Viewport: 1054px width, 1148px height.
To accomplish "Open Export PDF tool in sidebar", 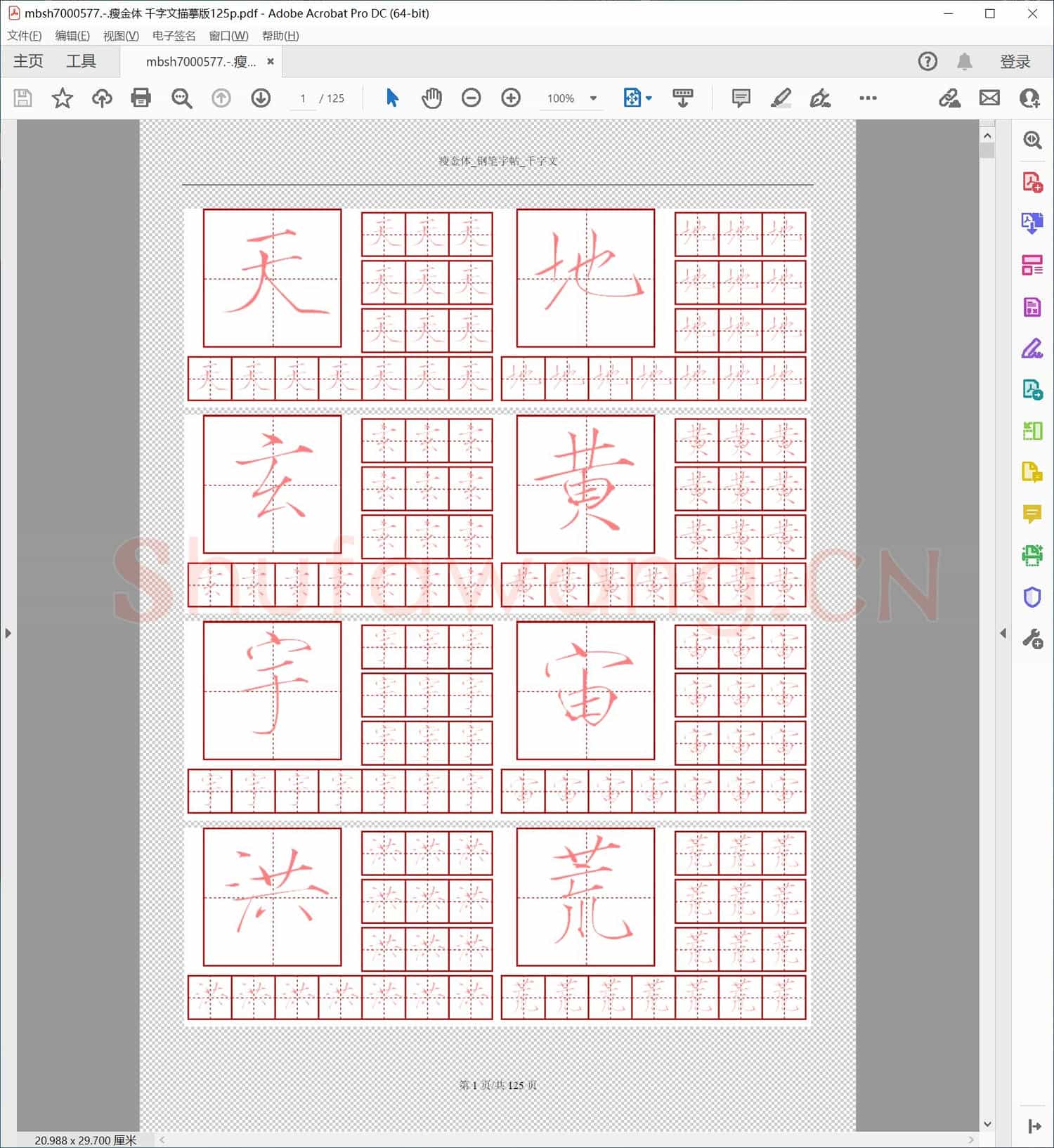I will point(1032,223).
